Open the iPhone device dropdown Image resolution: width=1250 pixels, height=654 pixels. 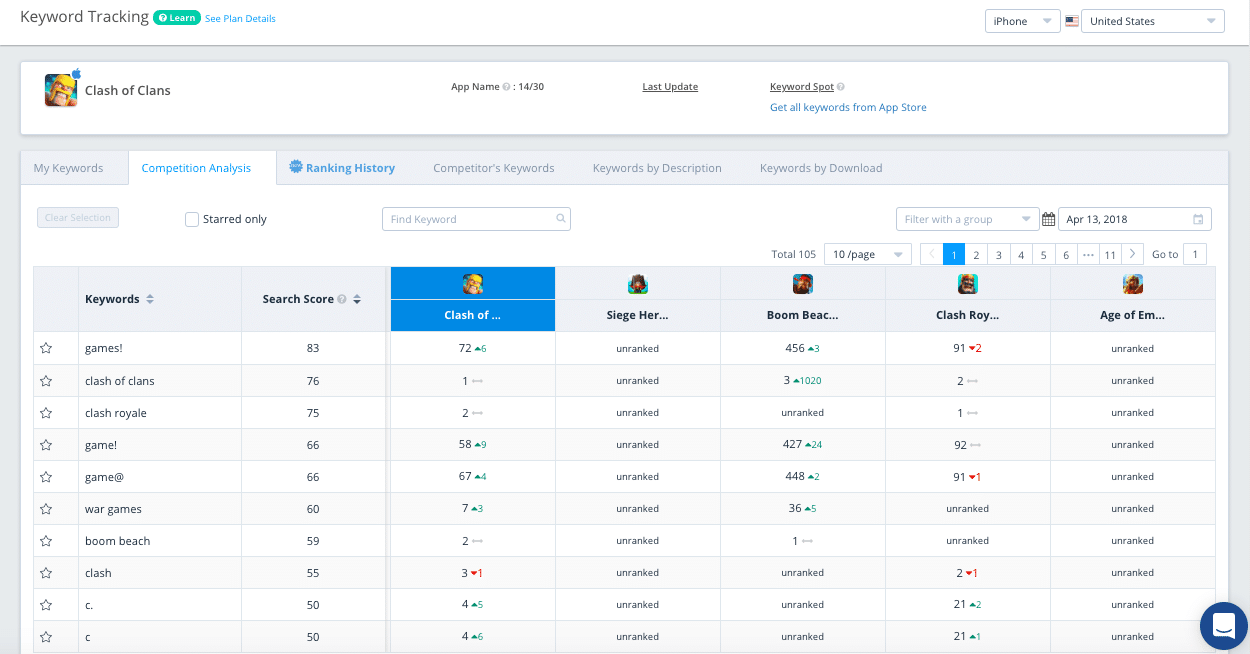(x=1022, y=21)
